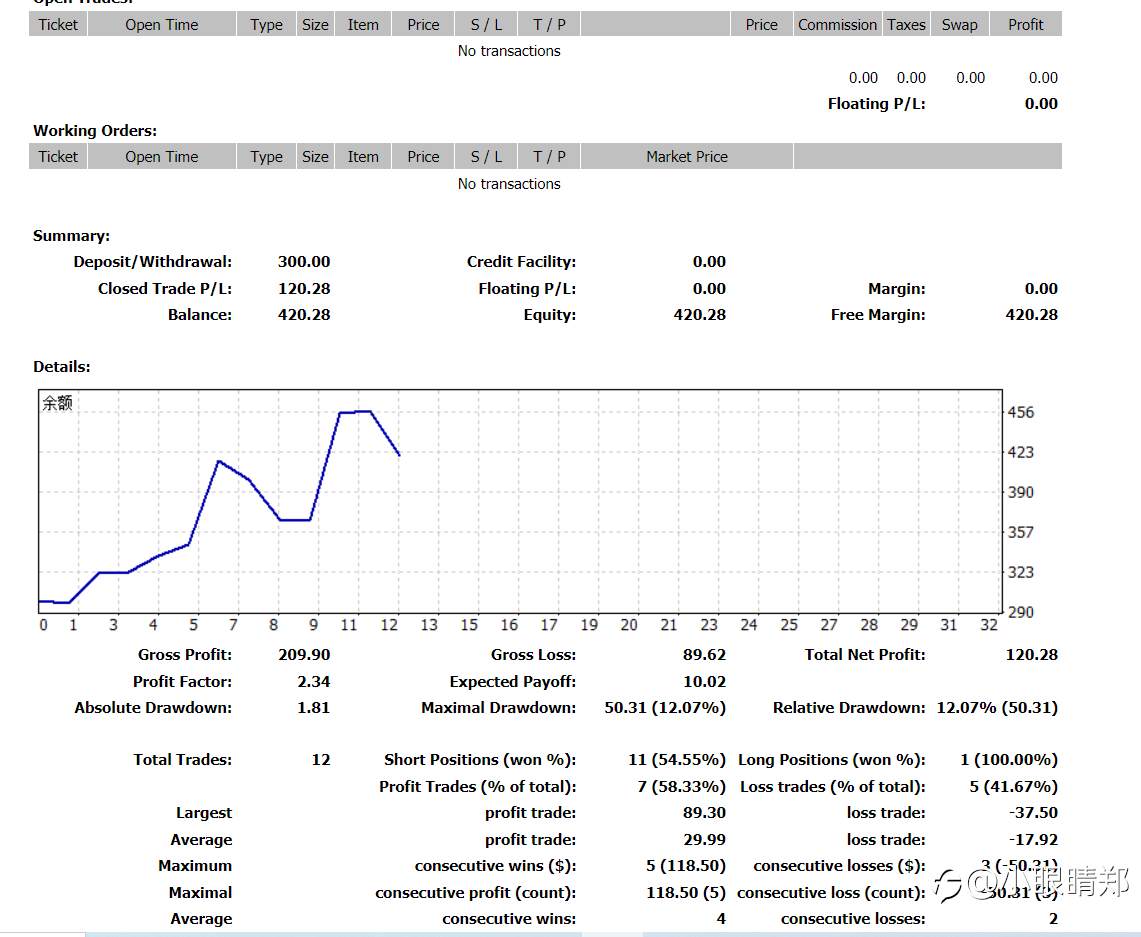Select the Total Trades count 12
This screenshot has height=937, width=1141.
click(321, 759)
